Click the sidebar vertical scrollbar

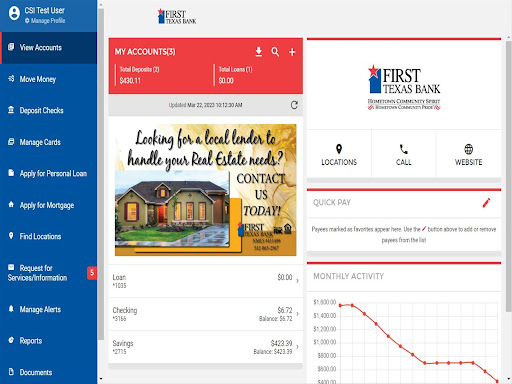[x=101, y=173]
